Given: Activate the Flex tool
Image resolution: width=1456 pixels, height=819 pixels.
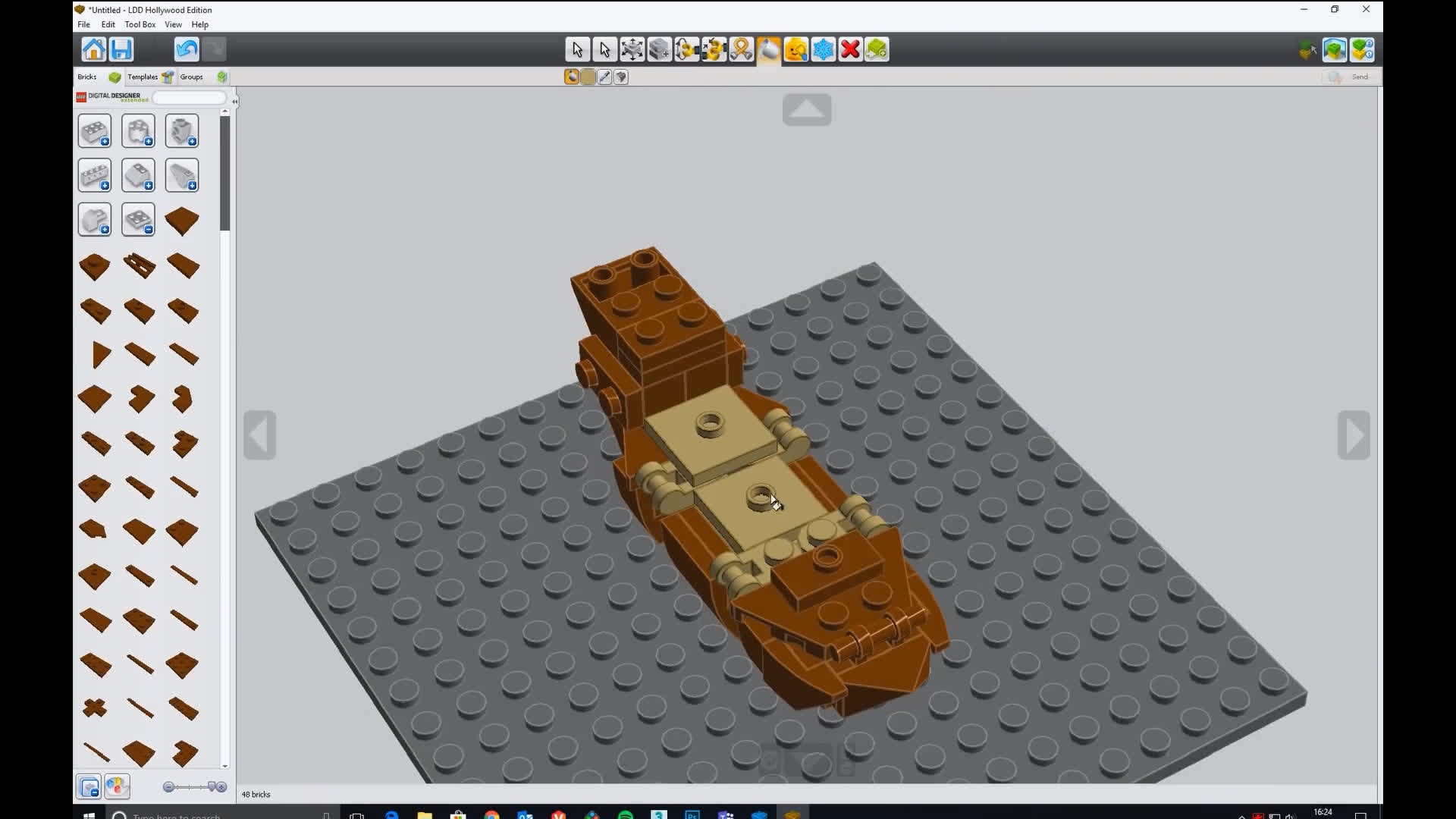Looking at the screenshot, I should (741, 50).
